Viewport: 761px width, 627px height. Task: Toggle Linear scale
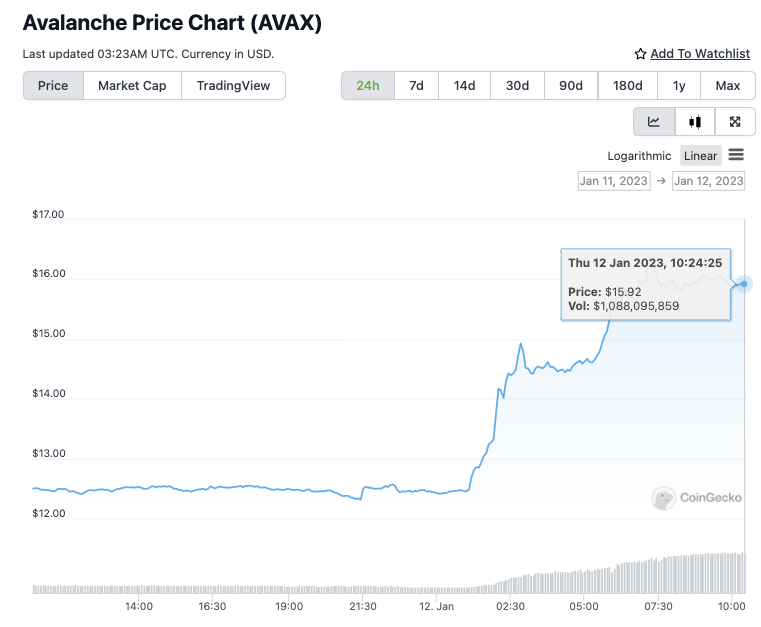(700, 156)
